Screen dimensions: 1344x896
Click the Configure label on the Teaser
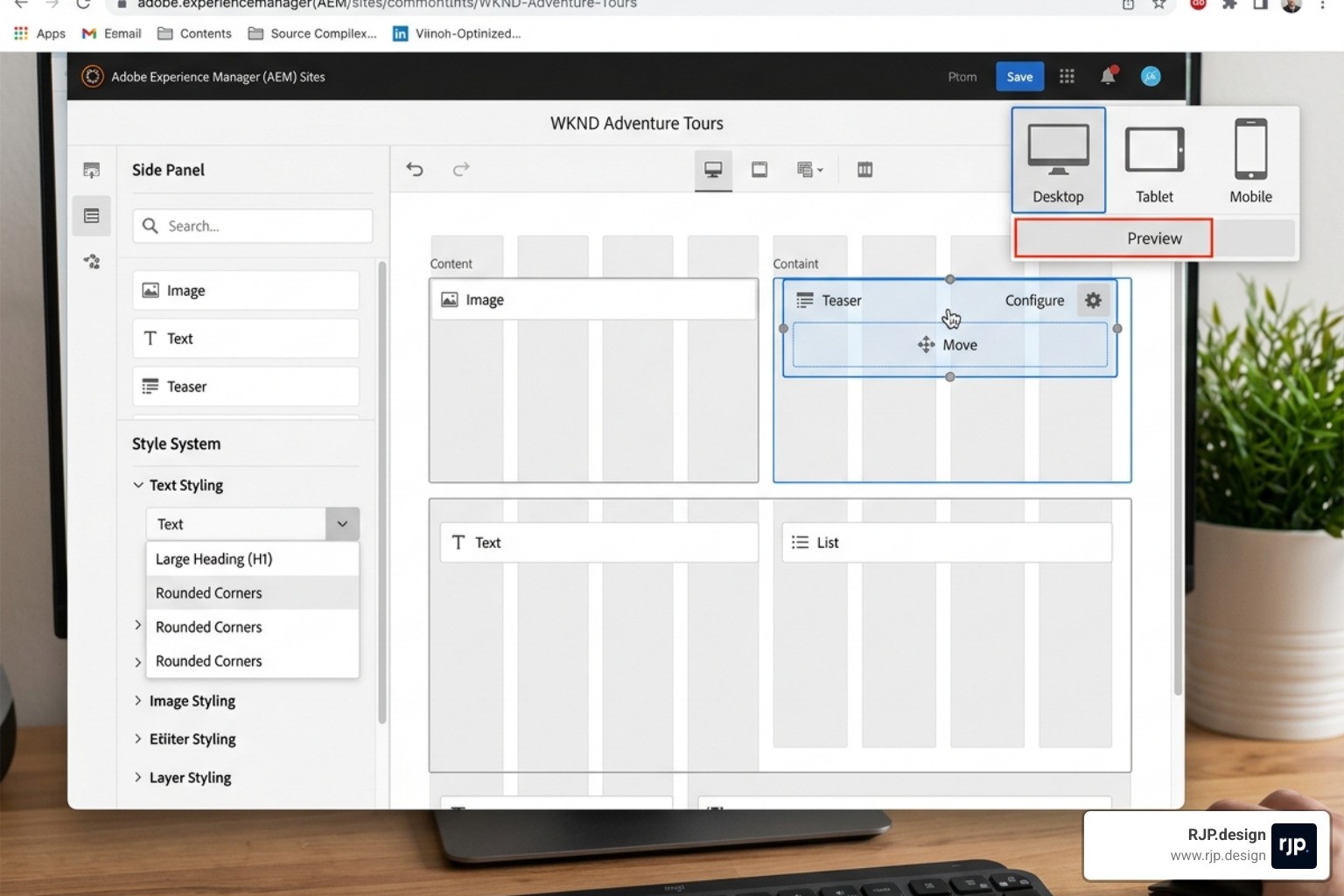pyautogui.click(x=1034, y=300)
